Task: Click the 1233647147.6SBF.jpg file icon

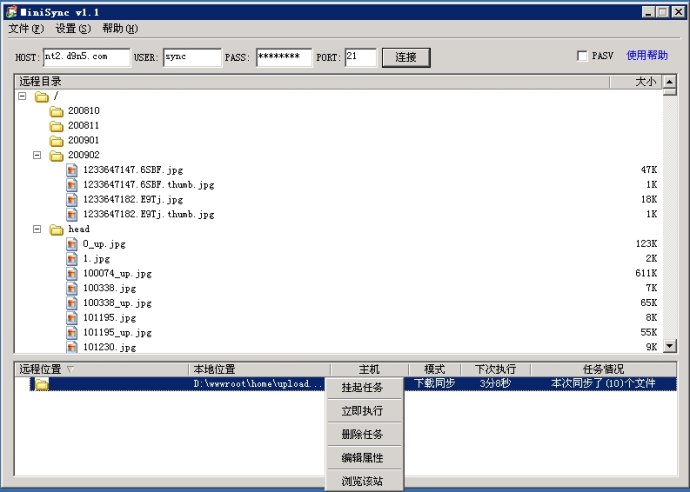Action: (x=72, y=170)
